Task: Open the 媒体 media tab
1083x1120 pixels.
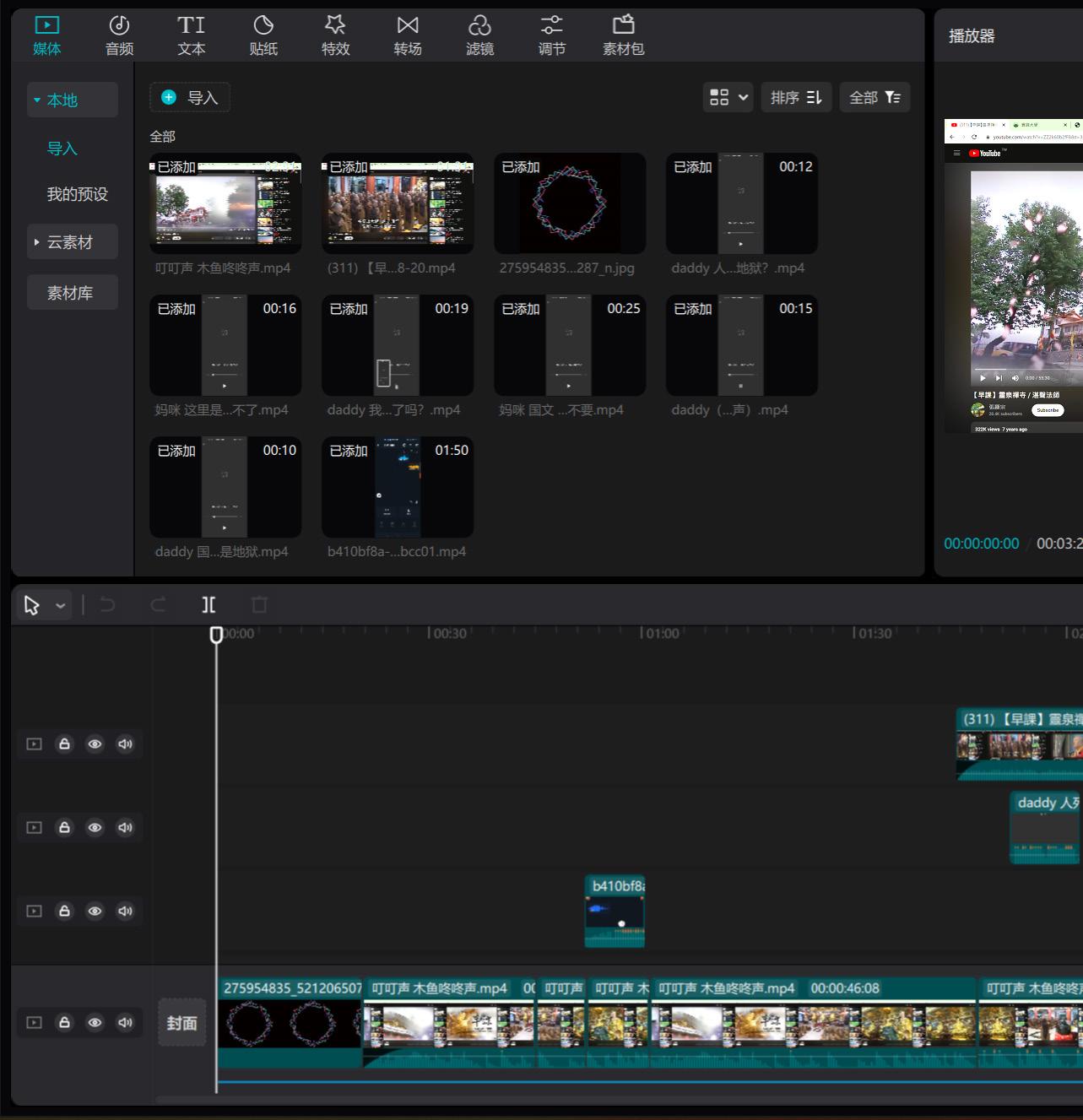Action: 47,36
